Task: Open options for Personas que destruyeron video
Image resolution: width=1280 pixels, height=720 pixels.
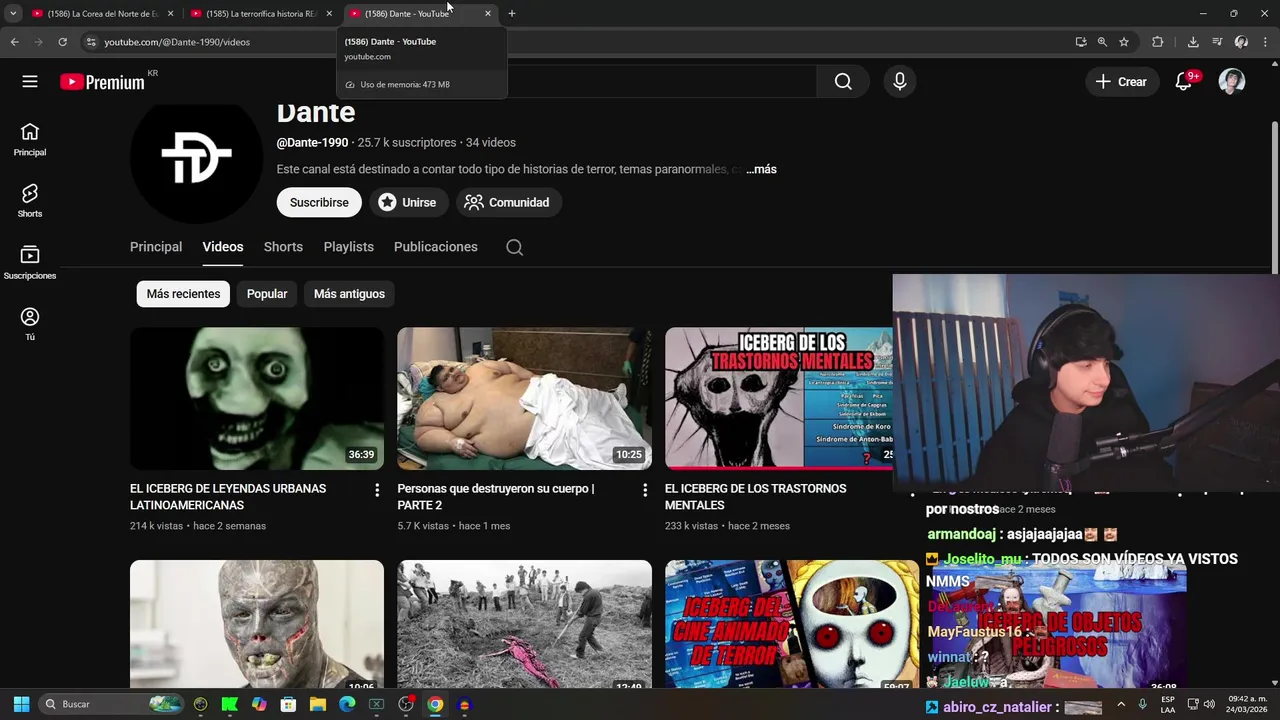Action: (645, 490)
